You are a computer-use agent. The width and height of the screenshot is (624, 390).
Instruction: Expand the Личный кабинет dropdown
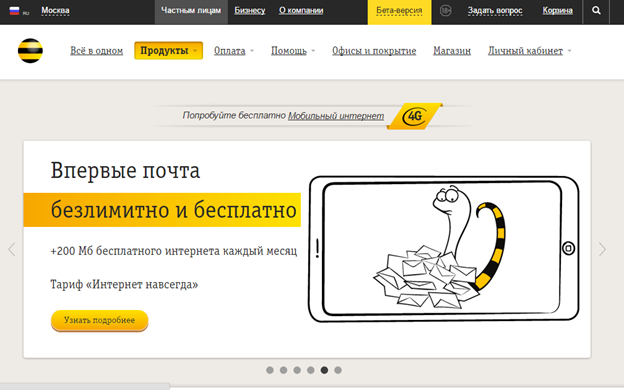529,51
